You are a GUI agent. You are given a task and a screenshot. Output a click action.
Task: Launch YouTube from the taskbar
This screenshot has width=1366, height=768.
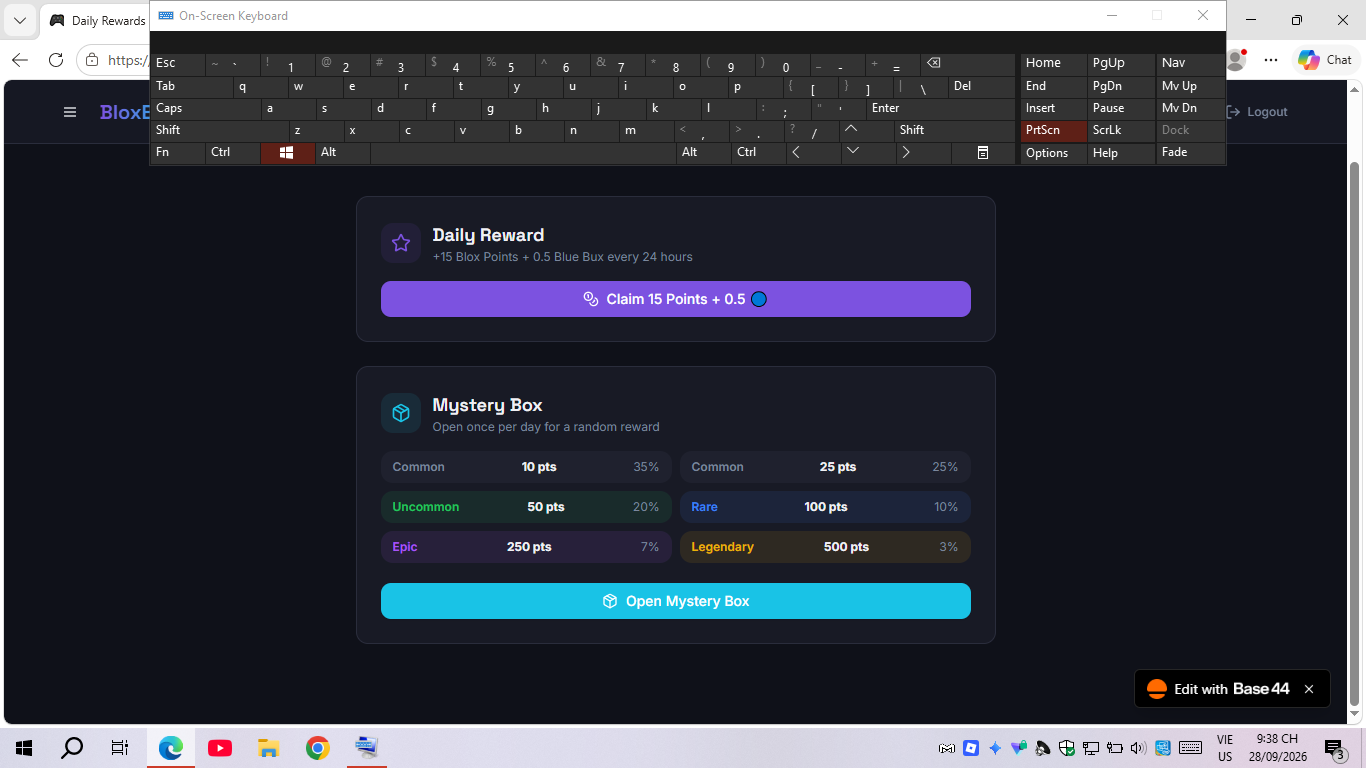[x=220, y=748]
